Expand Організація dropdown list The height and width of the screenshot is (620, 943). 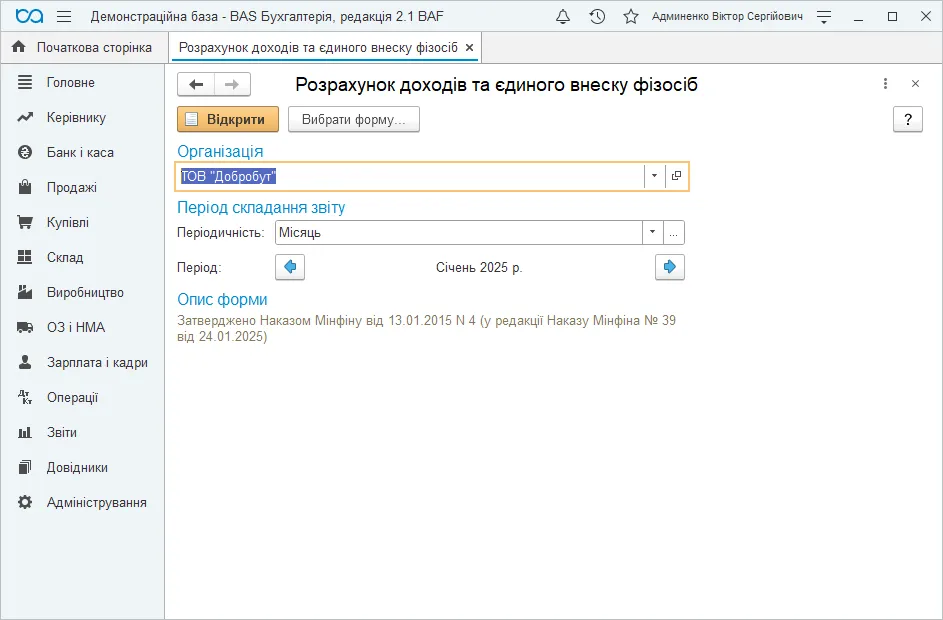(654, 176)
